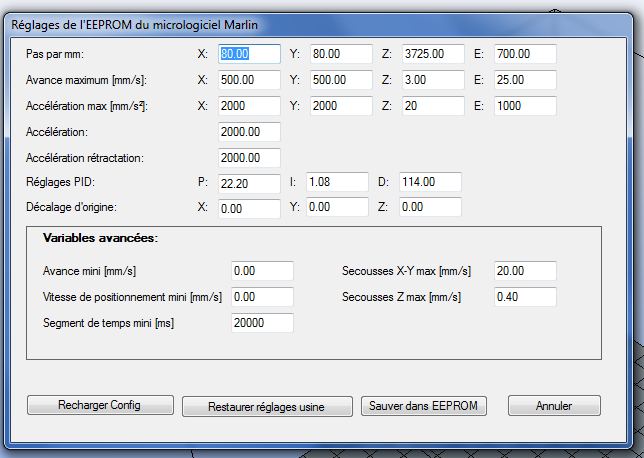The height and width of the screenshot is (458, 644).
Task: Cancel the dialog with Annuler
Action: coord(554,406)
